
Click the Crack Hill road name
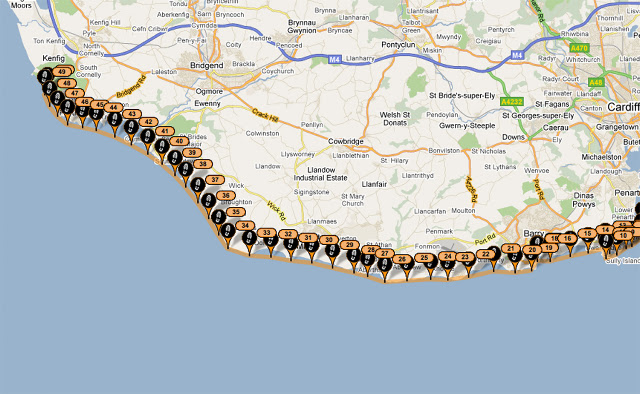[x=265, y=115]
